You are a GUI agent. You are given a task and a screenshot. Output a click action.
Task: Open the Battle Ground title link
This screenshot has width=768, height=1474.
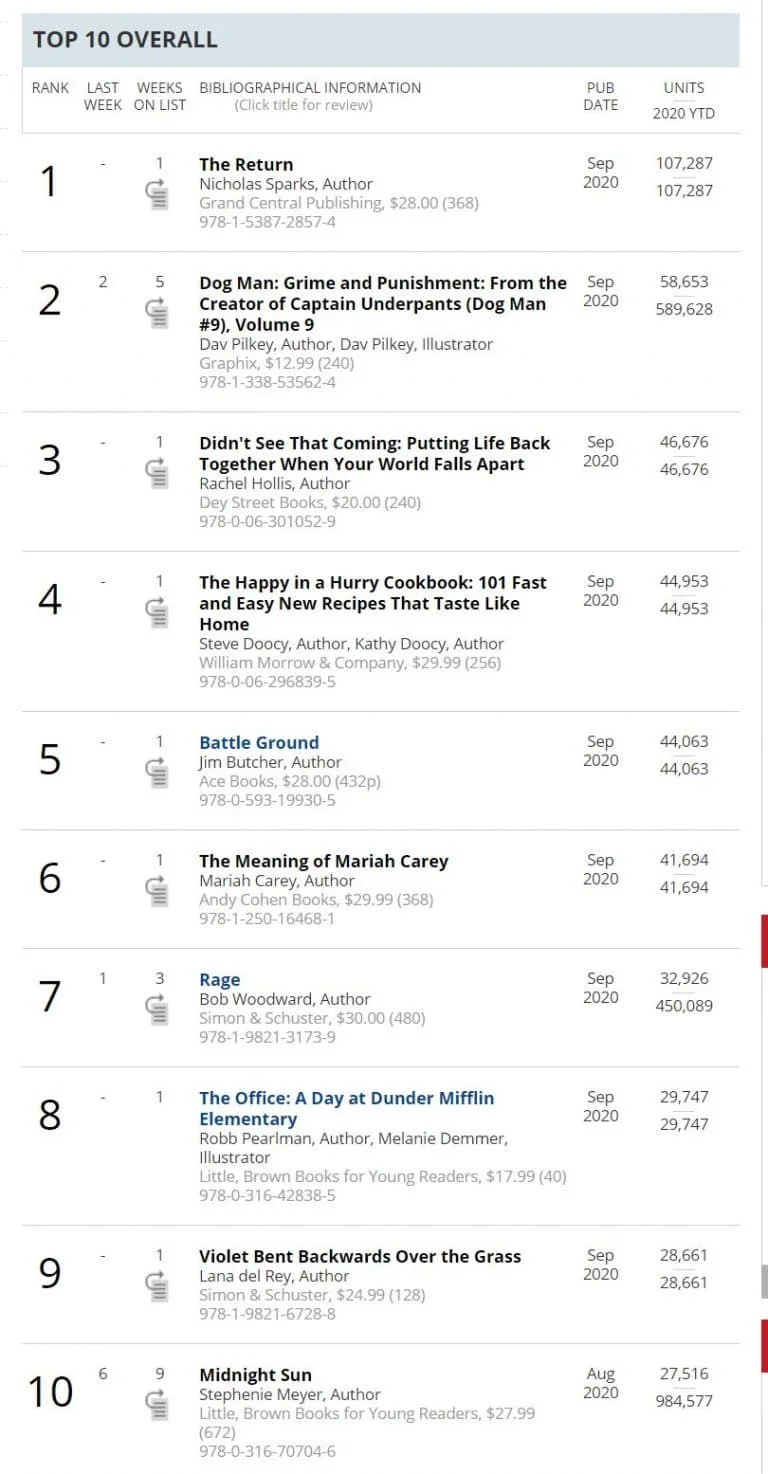click(x=259, y=743)
